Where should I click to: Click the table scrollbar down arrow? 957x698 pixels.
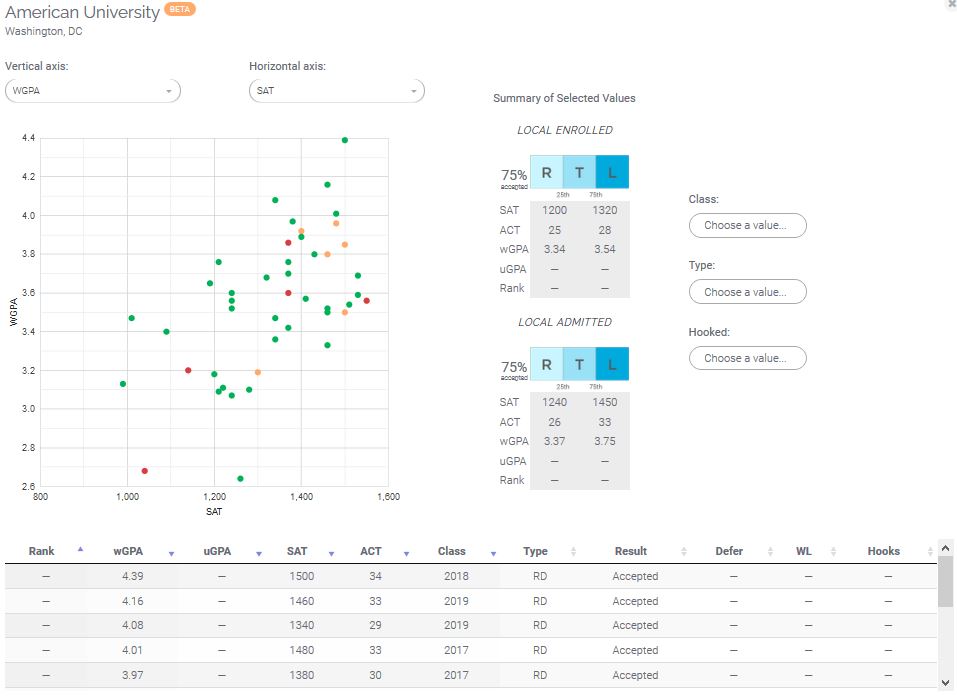tap(945, 683)
